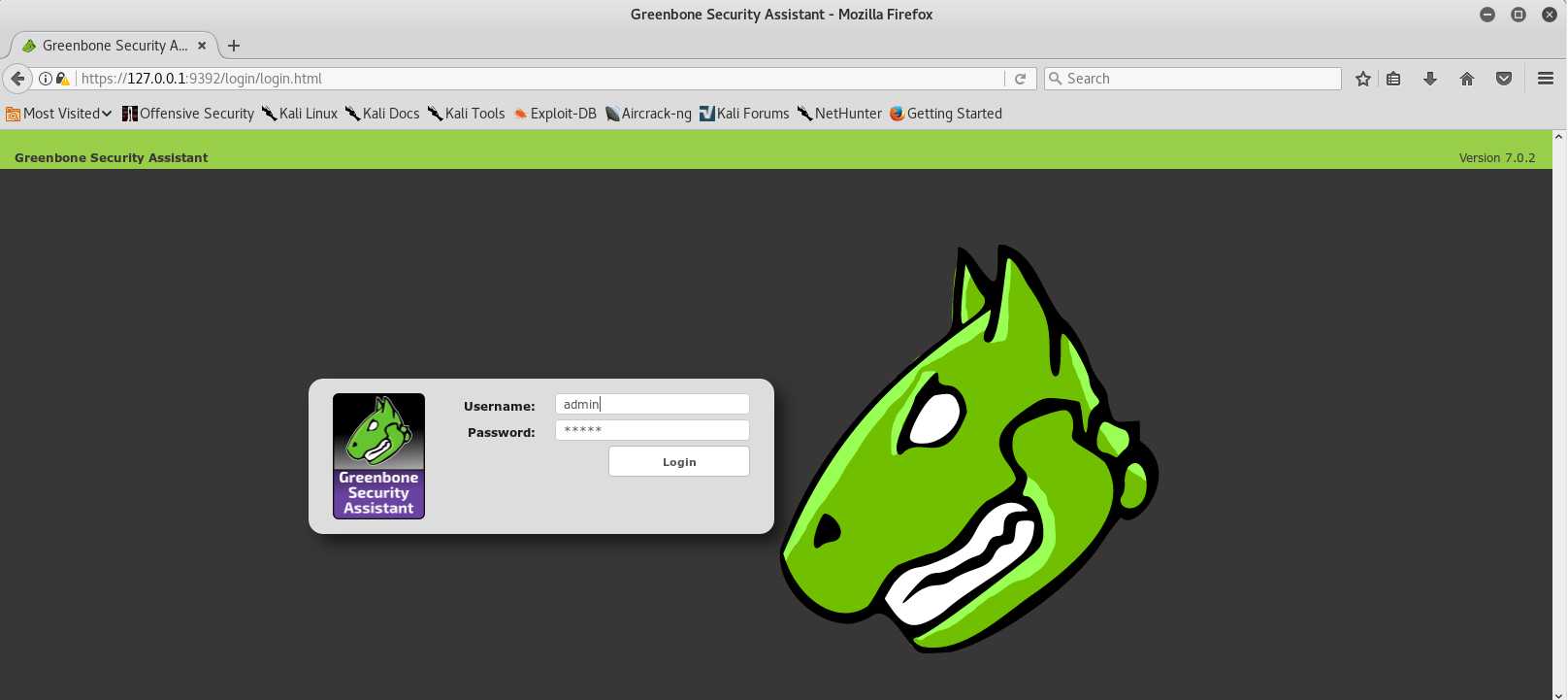Viewport: 1568px width, 700px height.
Task: Open the Pocket icon in toolbar
Action: click(x=1504, y=79)
